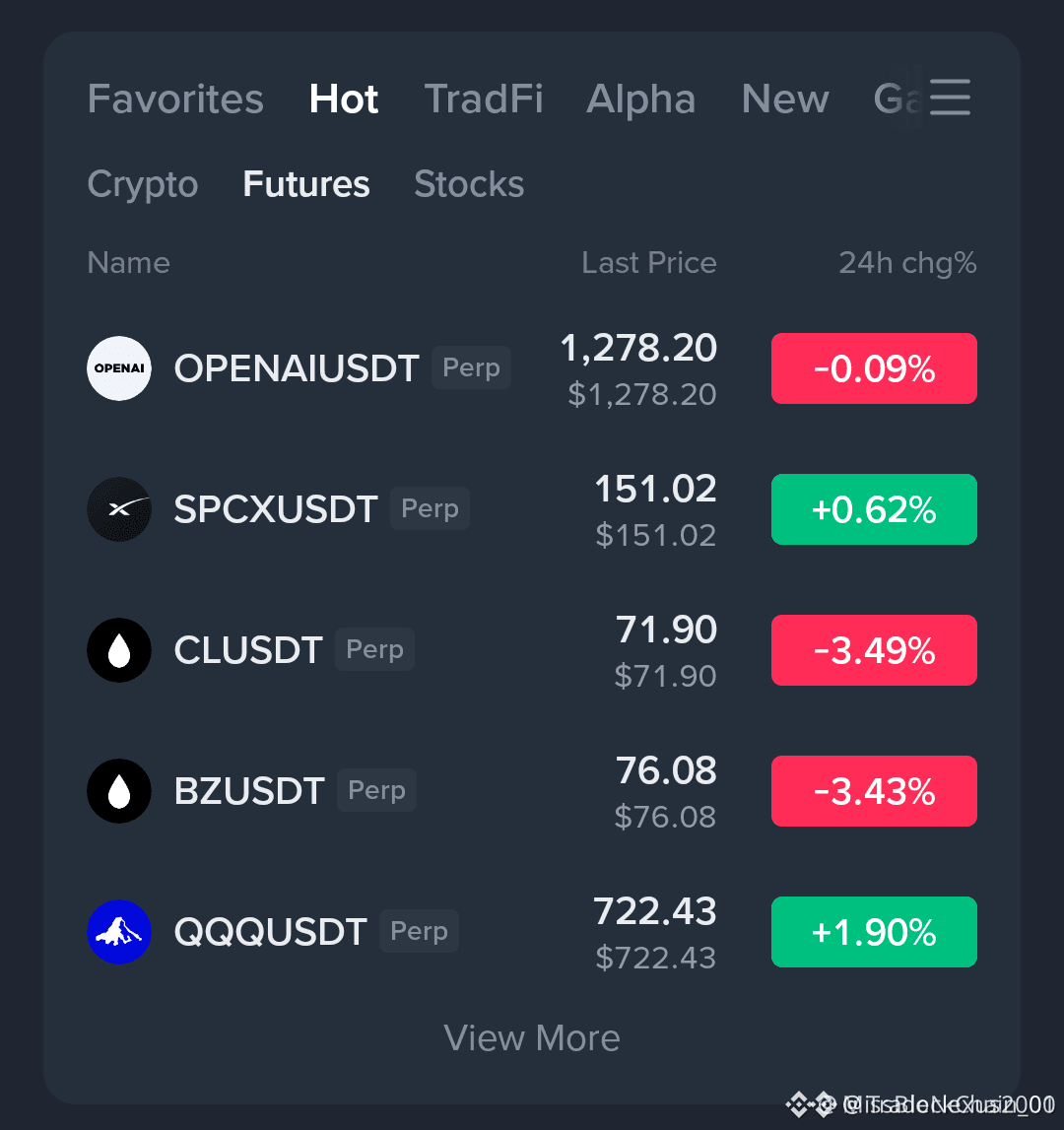
Task: Go to the New tab
Action: click(x=785, y=99)
